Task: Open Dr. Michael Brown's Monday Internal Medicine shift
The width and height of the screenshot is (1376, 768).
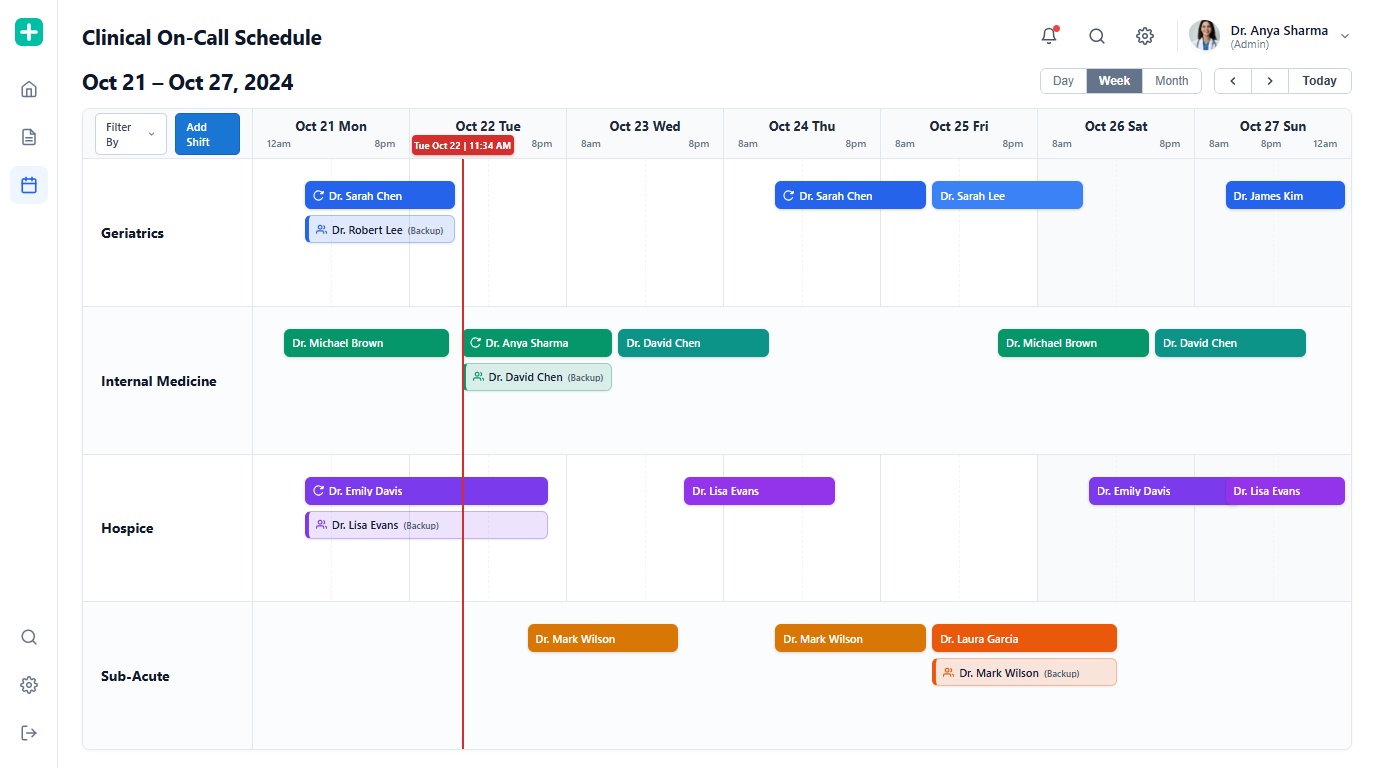Action: click(366, 343)
